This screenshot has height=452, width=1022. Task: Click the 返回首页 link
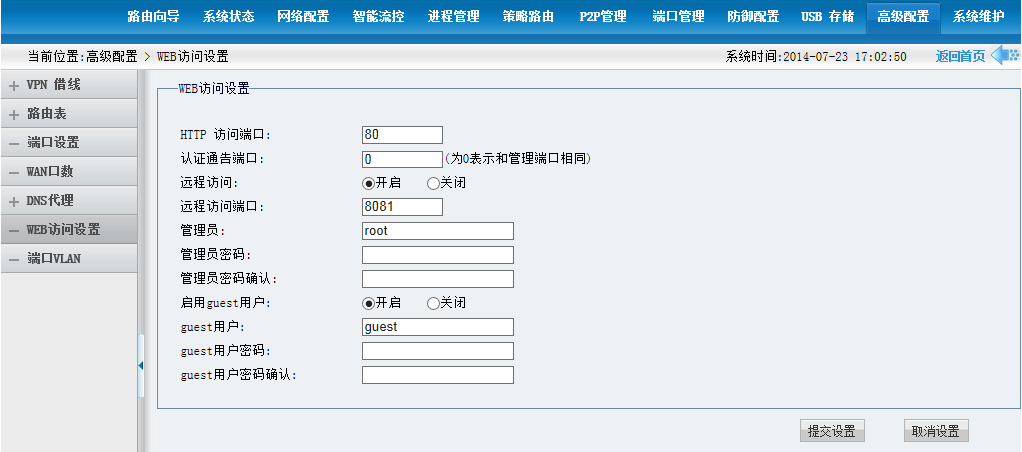coord(960,56)
